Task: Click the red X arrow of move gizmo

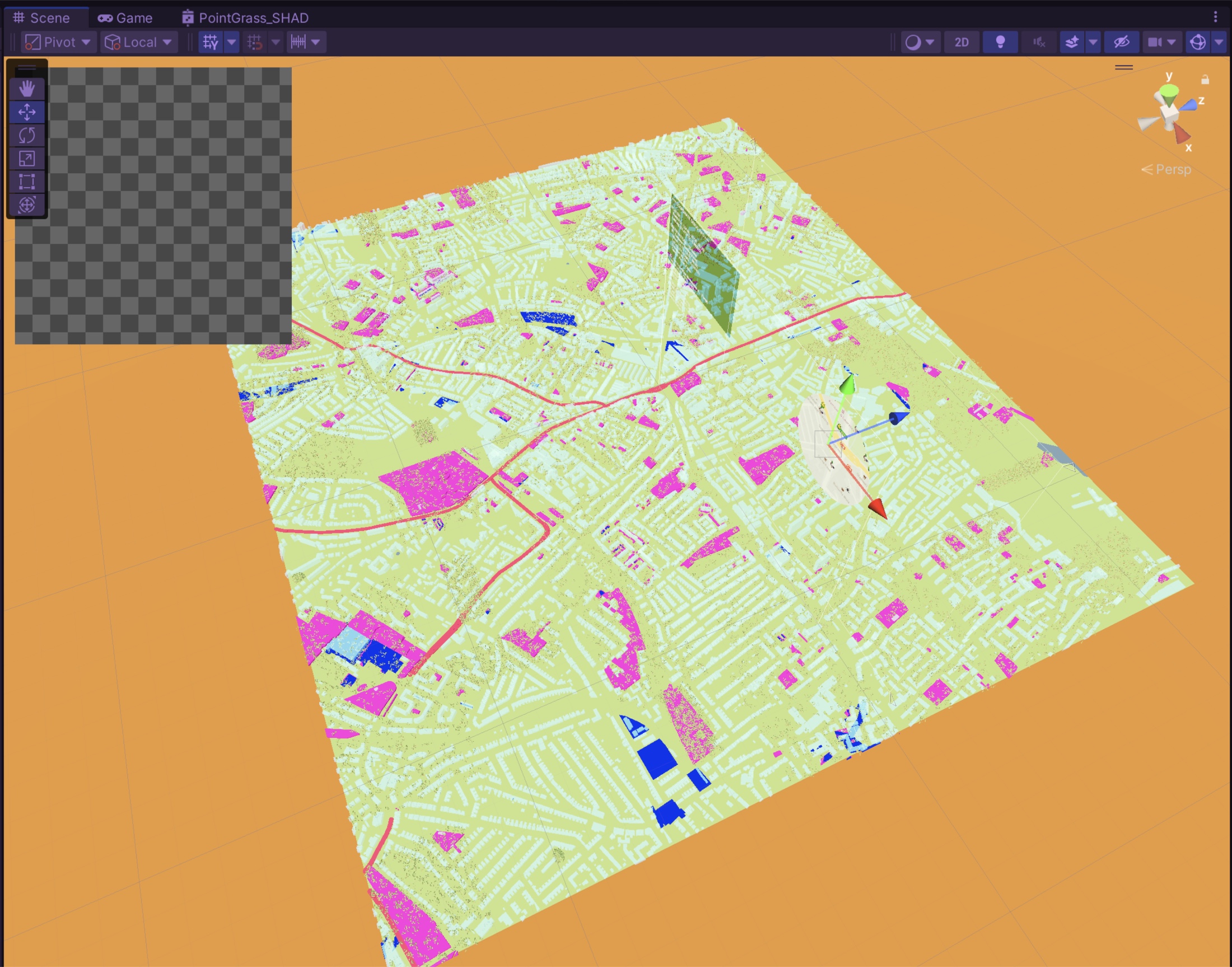Action: (878, 508)
